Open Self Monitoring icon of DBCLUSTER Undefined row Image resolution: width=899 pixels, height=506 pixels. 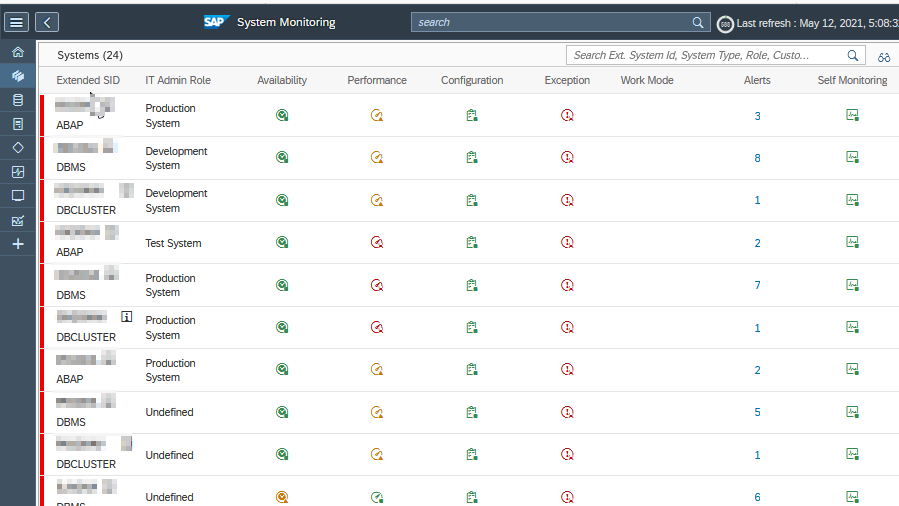coord(853,454)
